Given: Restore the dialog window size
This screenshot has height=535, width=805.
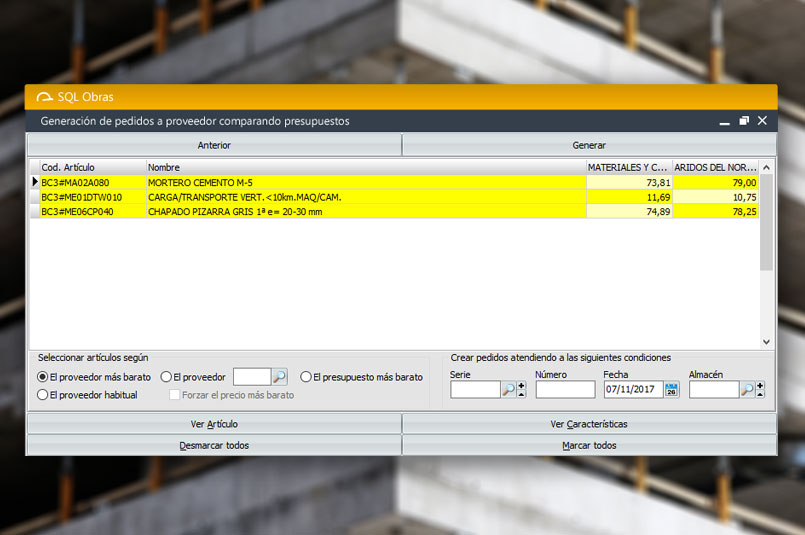Looking at the screenshot, I should click(x=744, y=121).
